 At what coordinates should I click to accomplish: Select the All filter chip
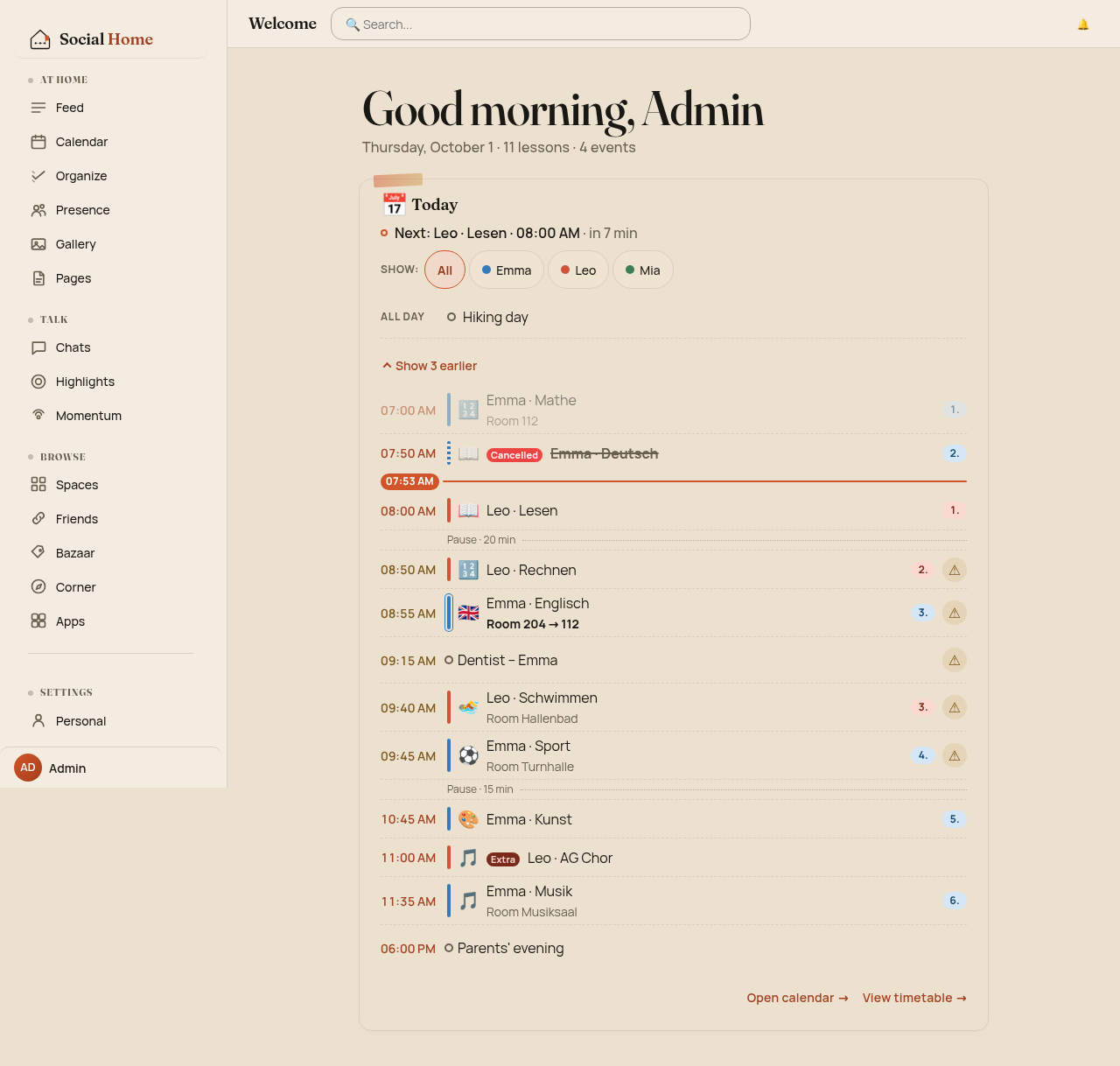tap(444, 270)
